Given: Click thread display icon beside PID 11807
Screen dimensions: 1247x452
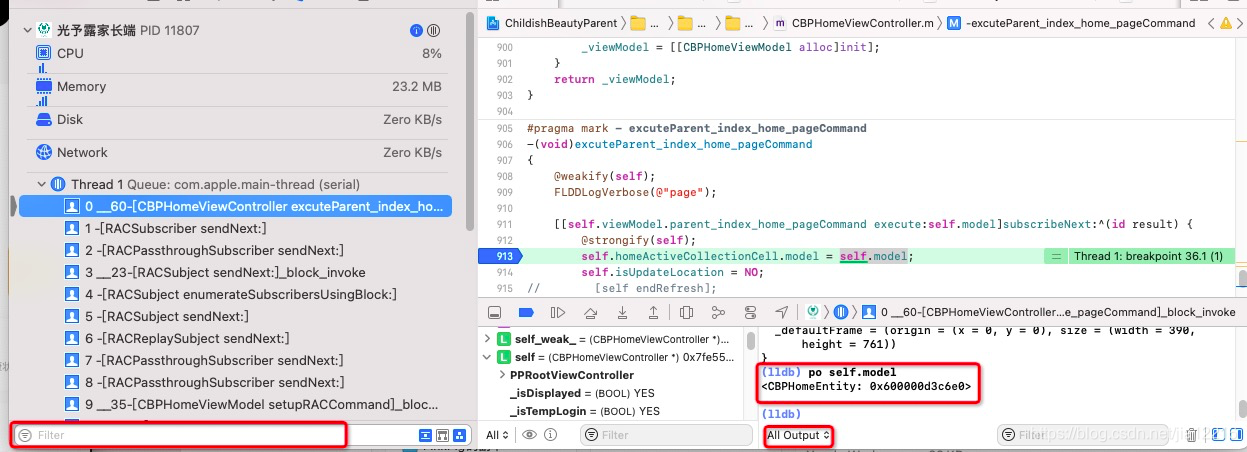Looking at the screenshot, I should coord(434,31).
